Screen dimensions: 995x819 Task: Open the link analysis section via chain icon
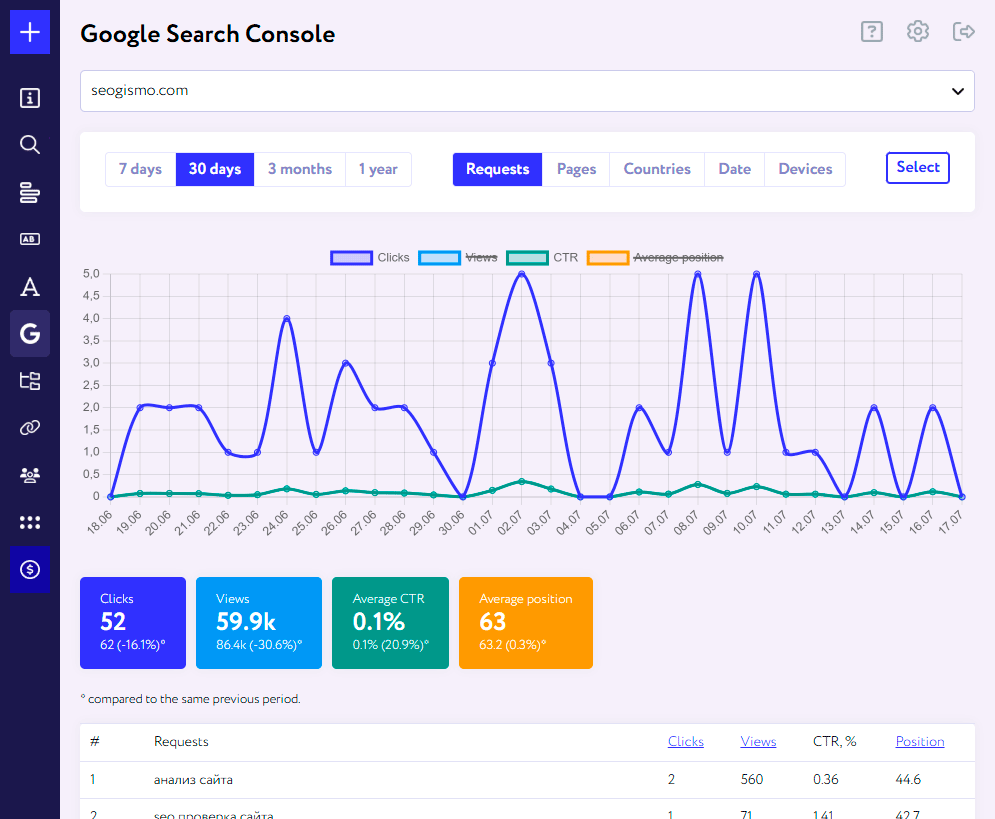29,427
